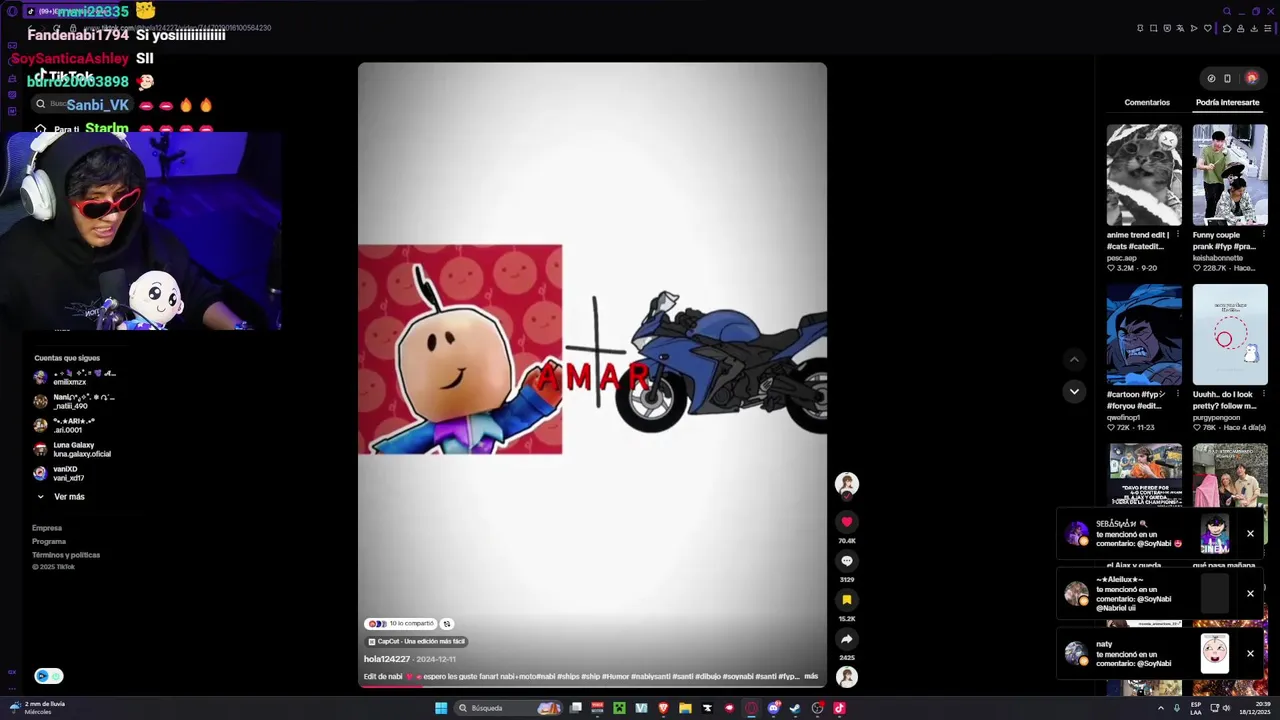Open Discord from the taskbar
Viewport: 1280px width, 720px height.
pos(773,708)
